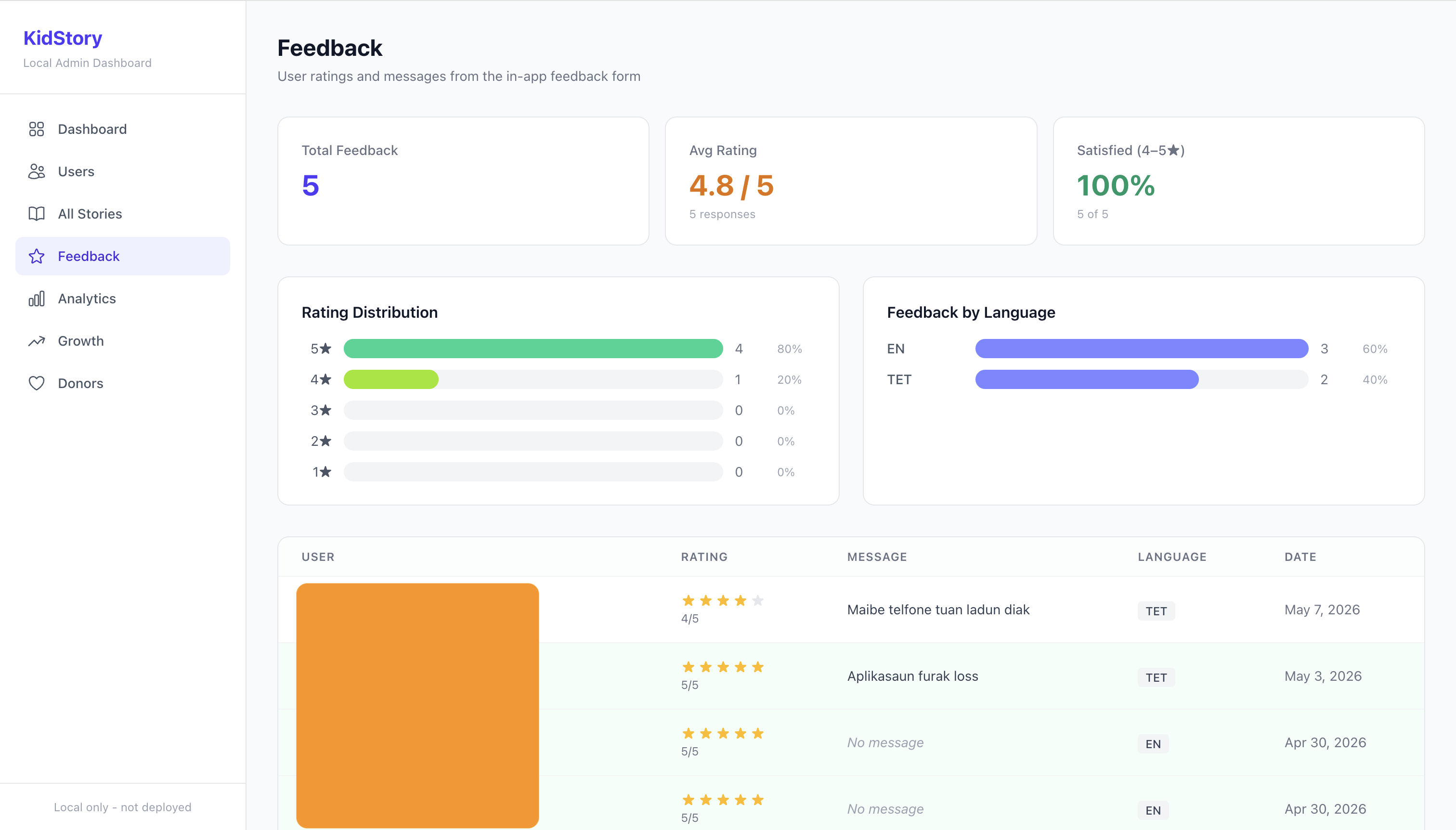This screenshot has height=830, width=1456.
Task: Click the MESSAGE column header
Action: pos(877,557)
